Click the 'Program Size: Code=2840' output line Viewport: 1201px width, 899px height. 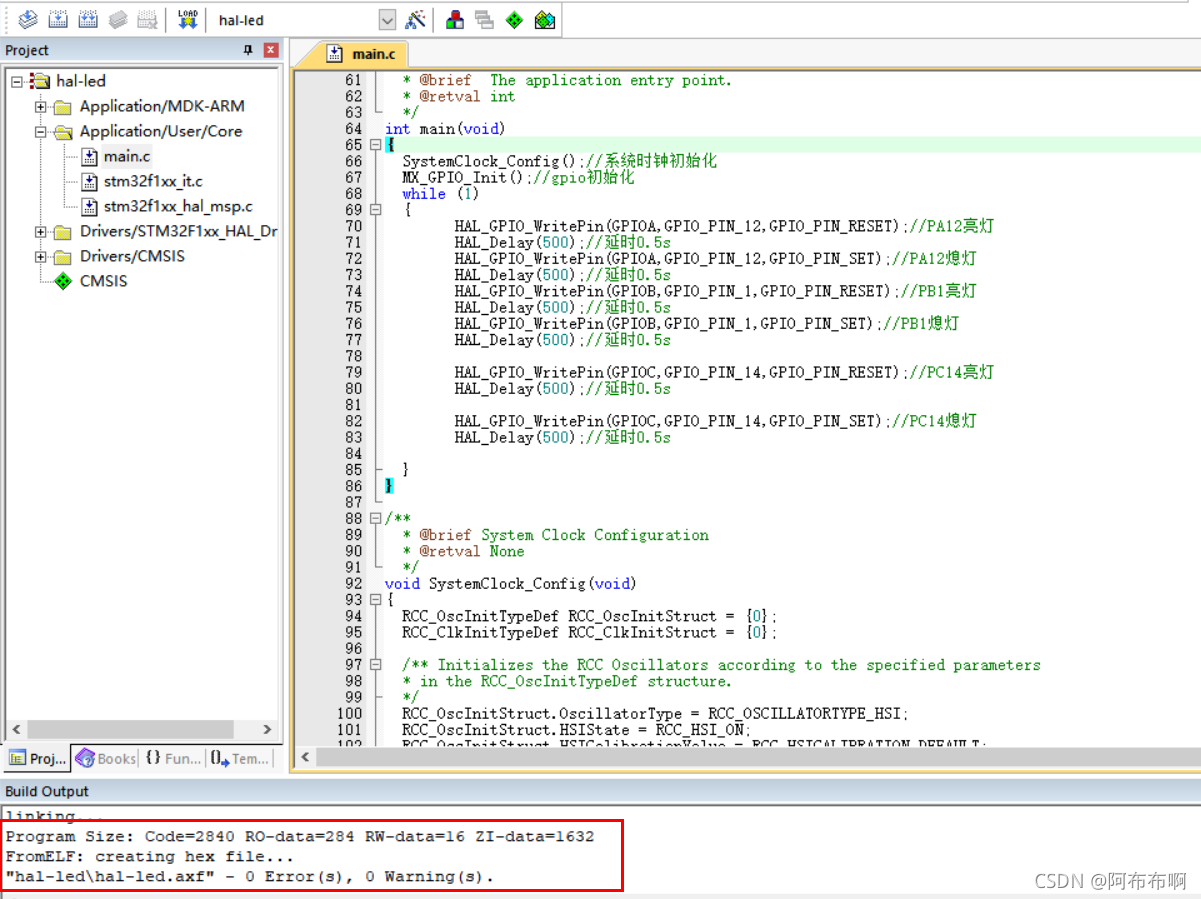[300, 836]
